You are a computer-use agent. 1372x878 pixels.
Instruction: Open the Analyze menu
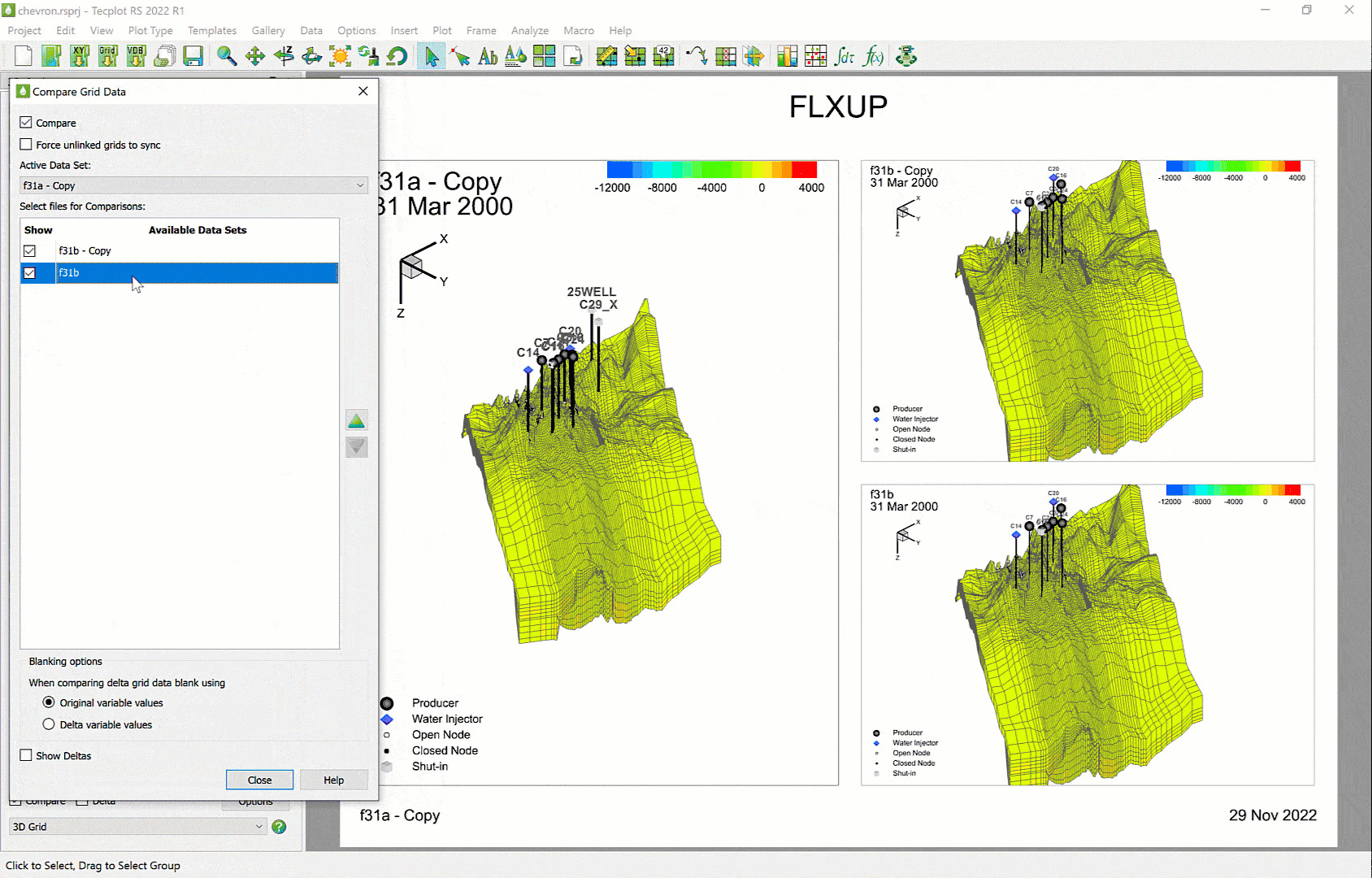530,30
